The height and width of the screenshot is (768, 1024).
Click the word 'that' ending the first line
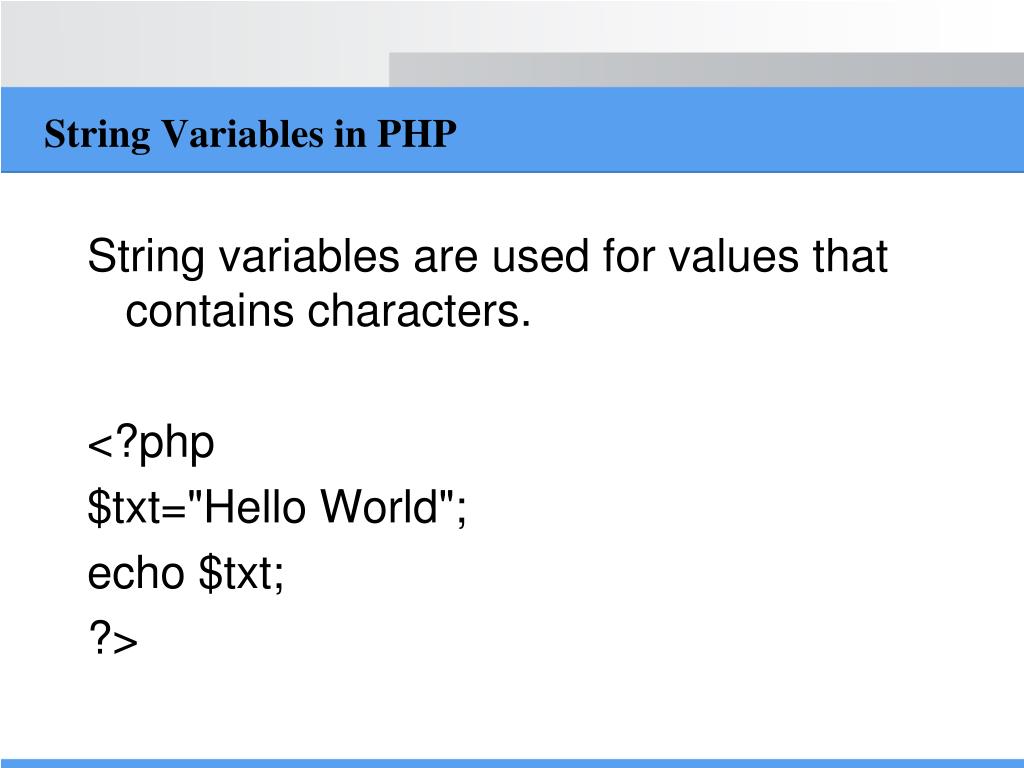850,255
